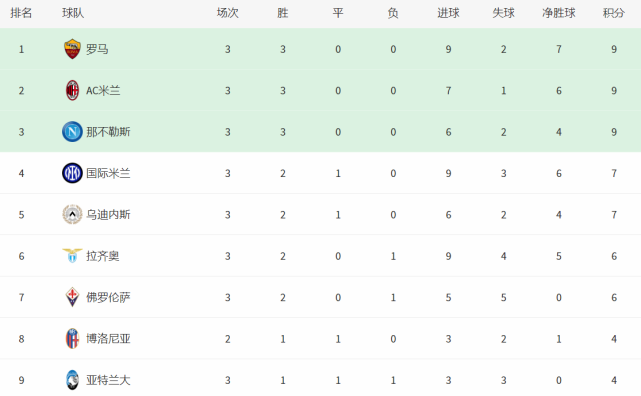Click the 场次 column header
641x396 pixels.
[x=227, y=13]
